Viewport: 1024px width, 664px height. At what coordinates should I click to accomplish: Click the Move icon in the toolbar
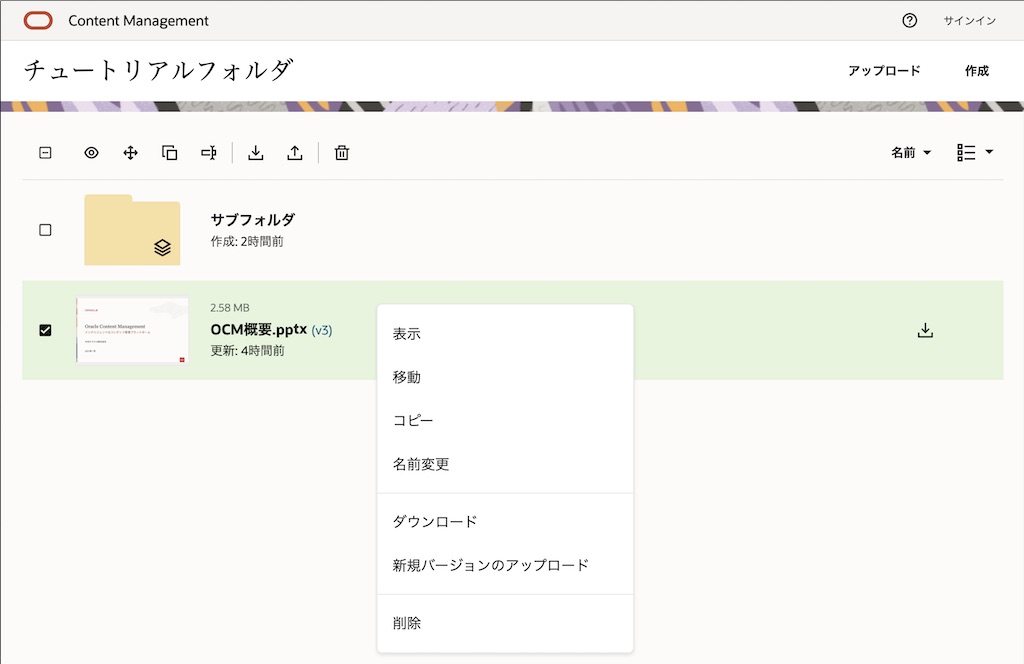pyautogui.click(x=130, y=152)
